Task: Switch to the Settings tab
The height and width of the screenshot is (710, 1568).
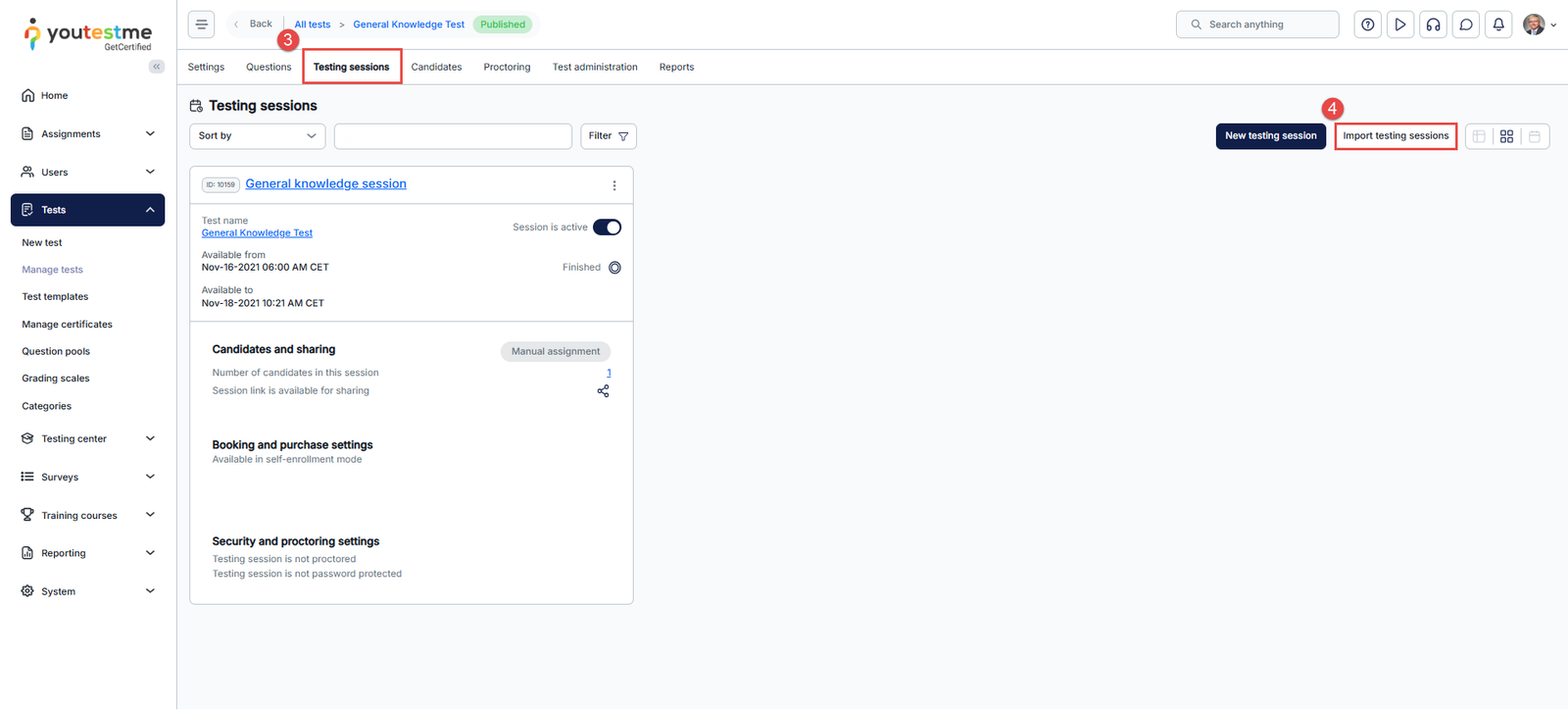Action: (206, 68)
